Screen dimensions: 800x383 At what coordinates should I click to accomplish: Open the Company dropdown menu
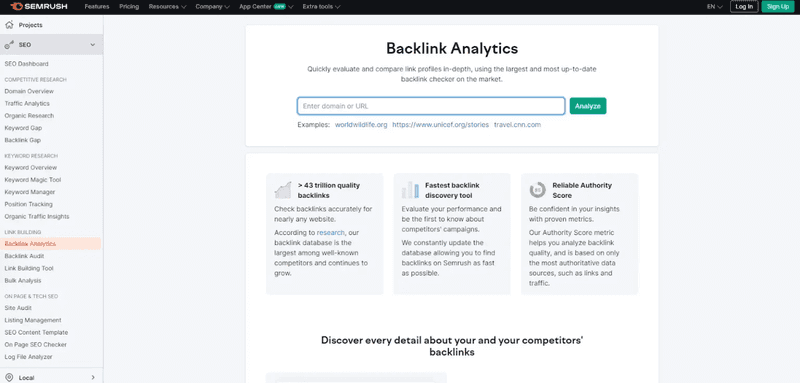coord(212,7)
